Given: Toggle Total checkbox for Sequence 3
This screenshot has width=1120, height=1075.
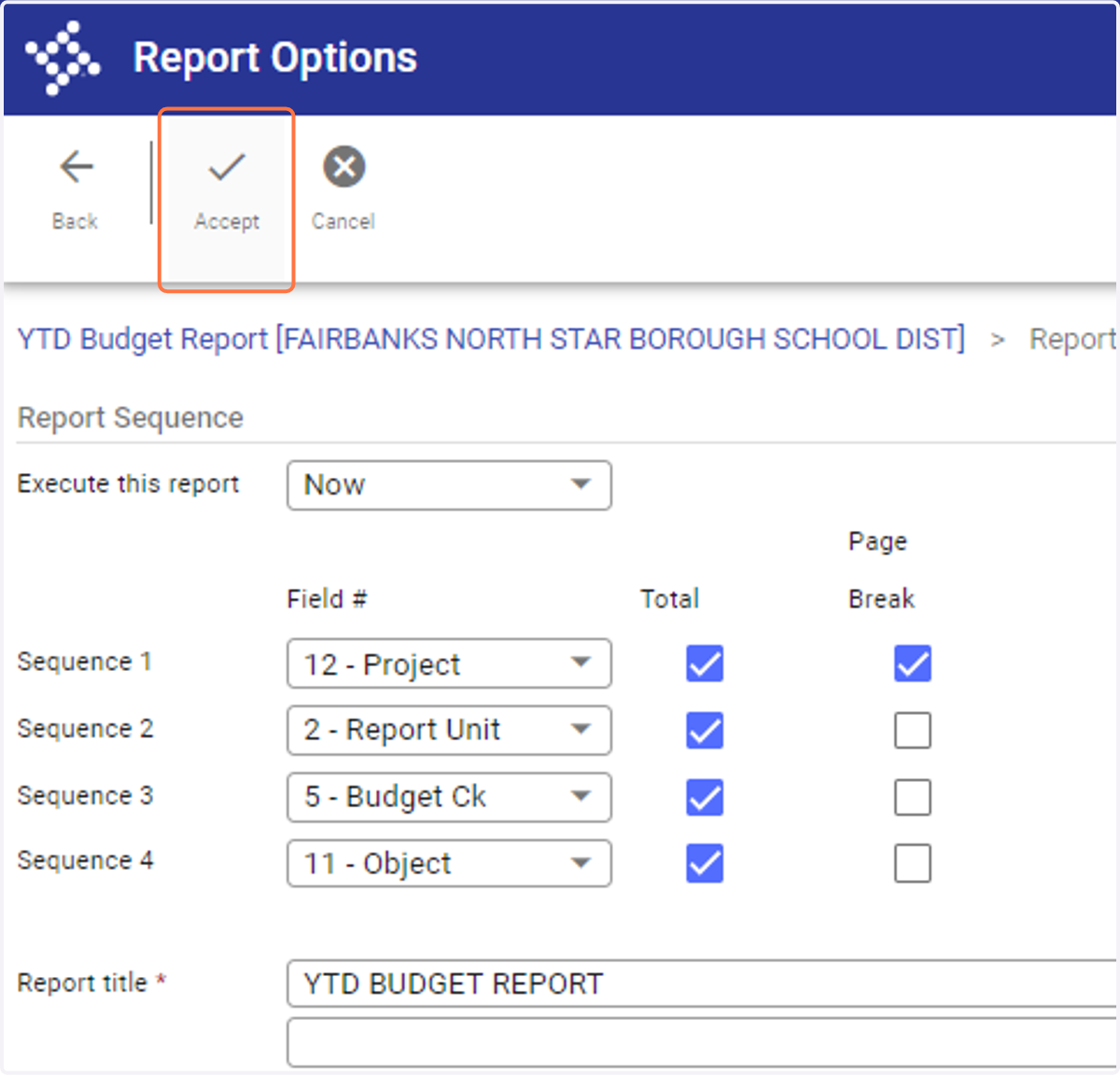Looking at the screenshot, I should point(705,798).
